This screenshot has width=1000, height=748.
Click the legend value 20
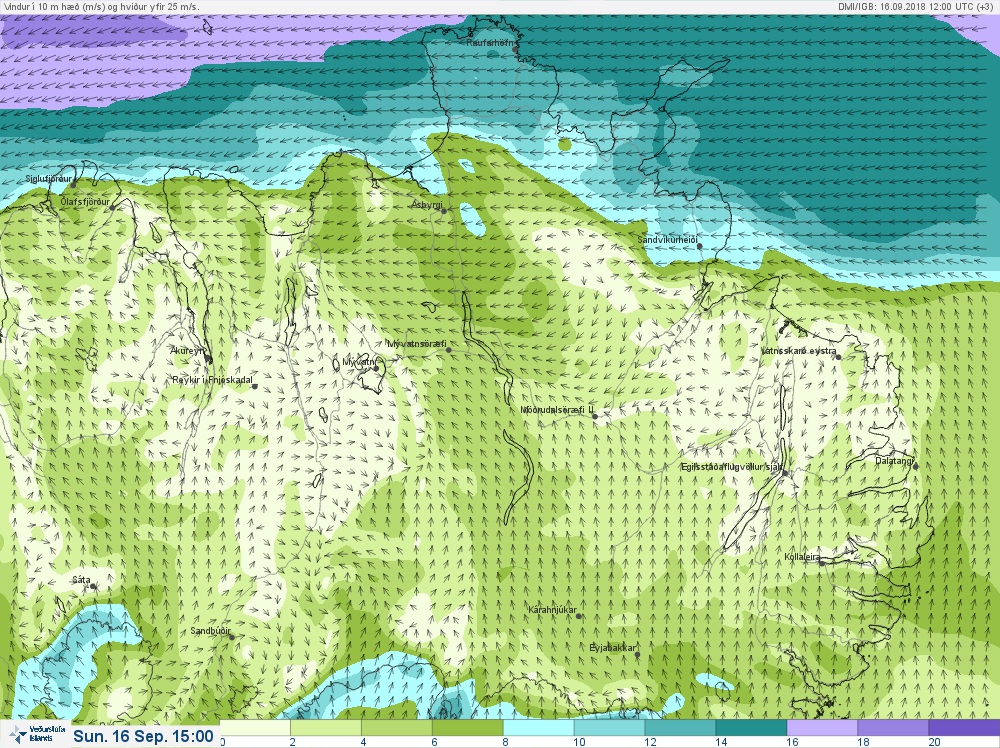(934, 742)
